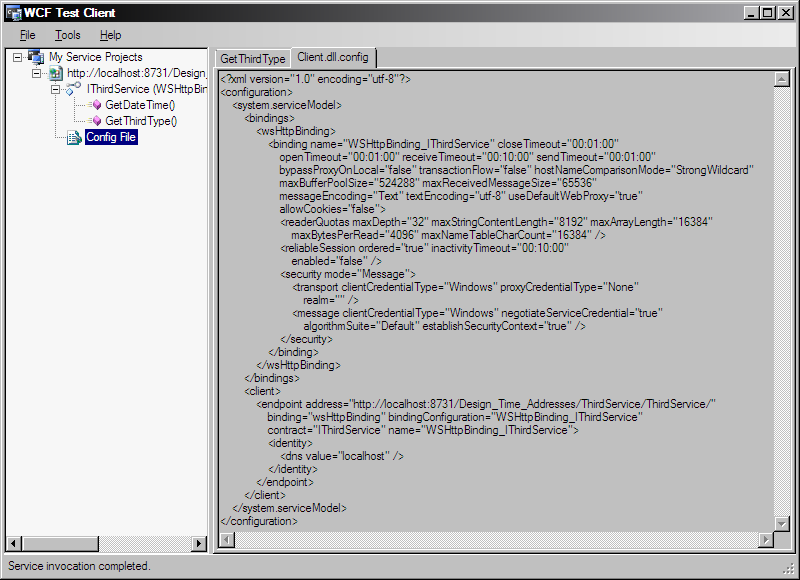The image size is (800, 580).
Task: Click the GetDateTime() operation icon
Action: [95, 105]
